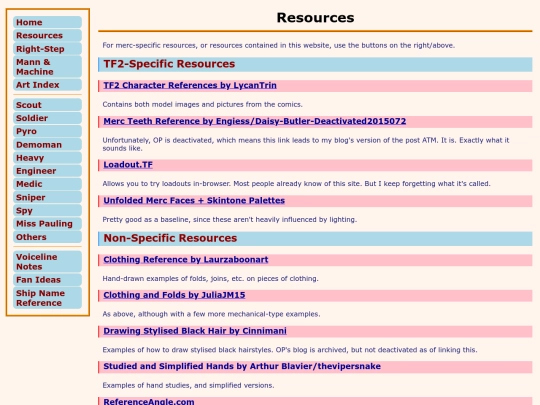Screen dimensions: 540x405
Task: Open the Art Index page
Action: pos(48,85)
